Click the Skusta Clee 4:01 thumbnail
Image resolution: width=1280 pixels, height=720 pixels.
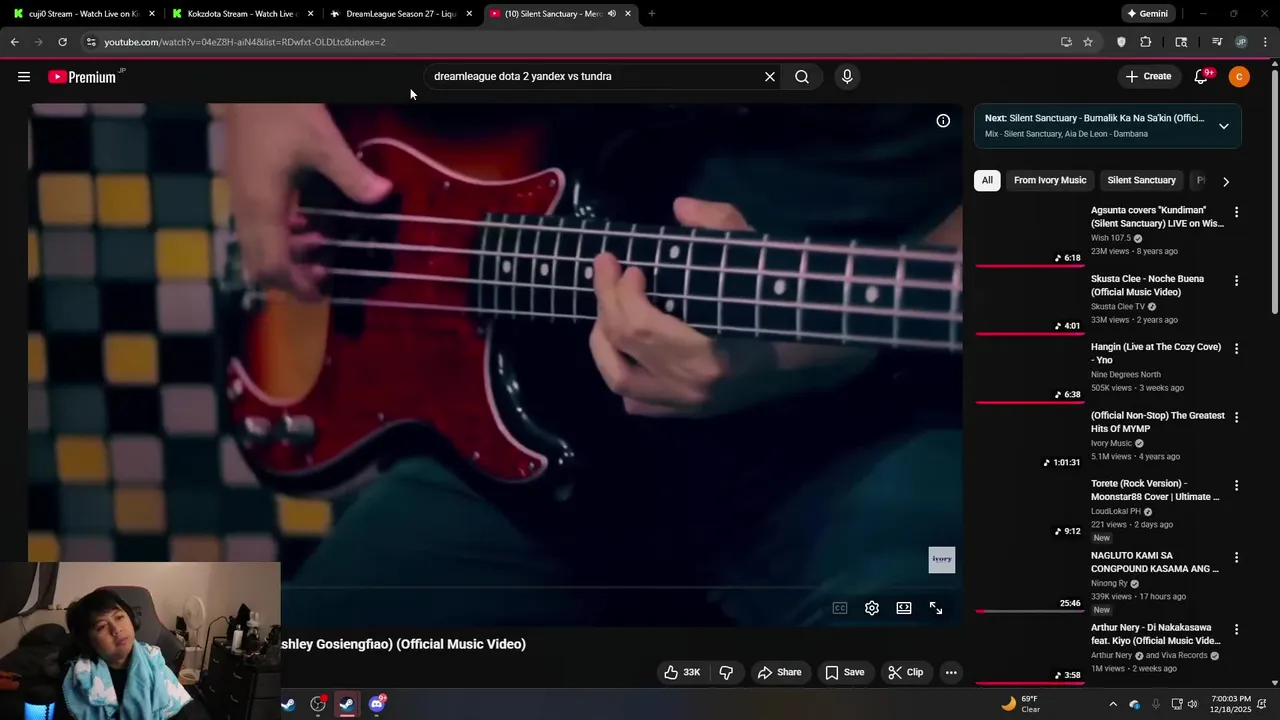pos(1030,303)
